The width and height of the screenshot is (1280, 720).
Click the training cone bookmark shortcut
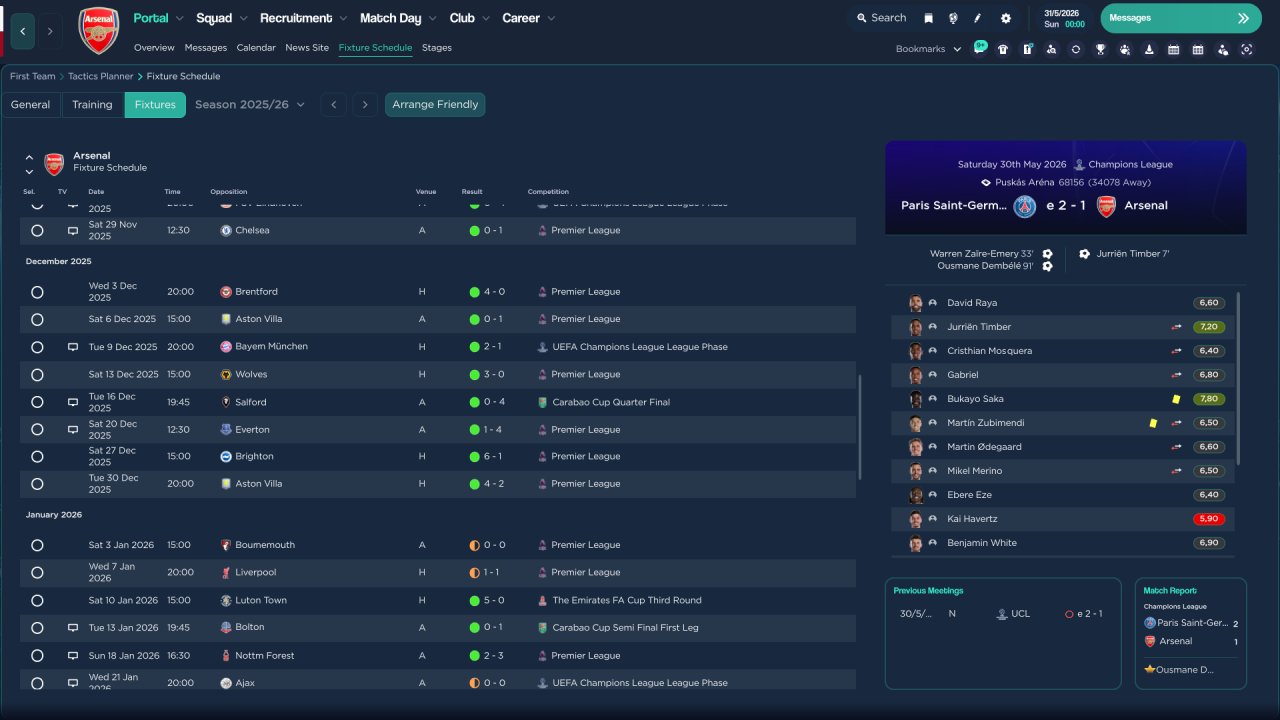tap(1149, 49)
